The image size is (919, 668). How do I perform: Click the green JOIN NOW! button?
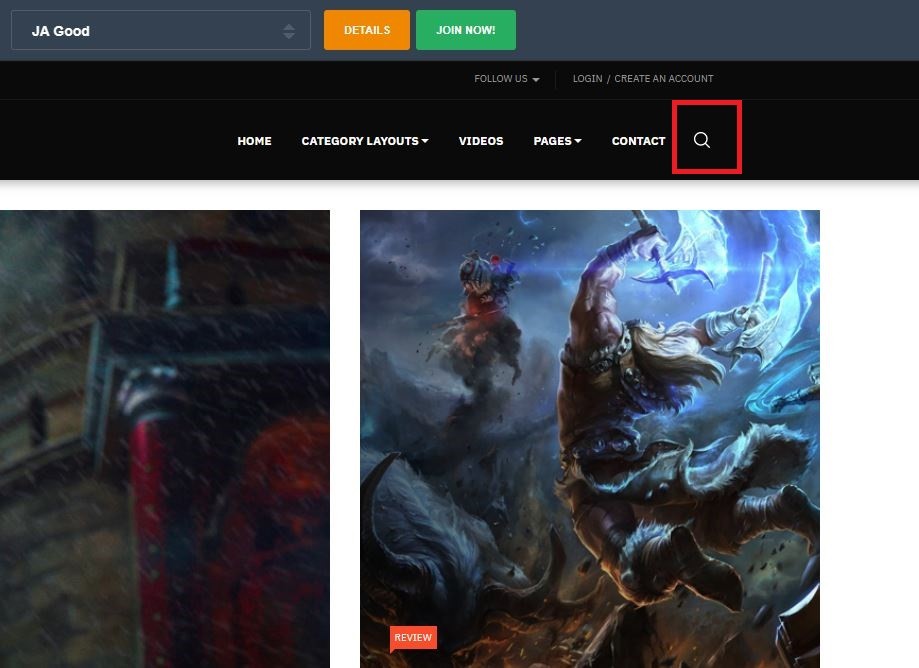[466, 30]
